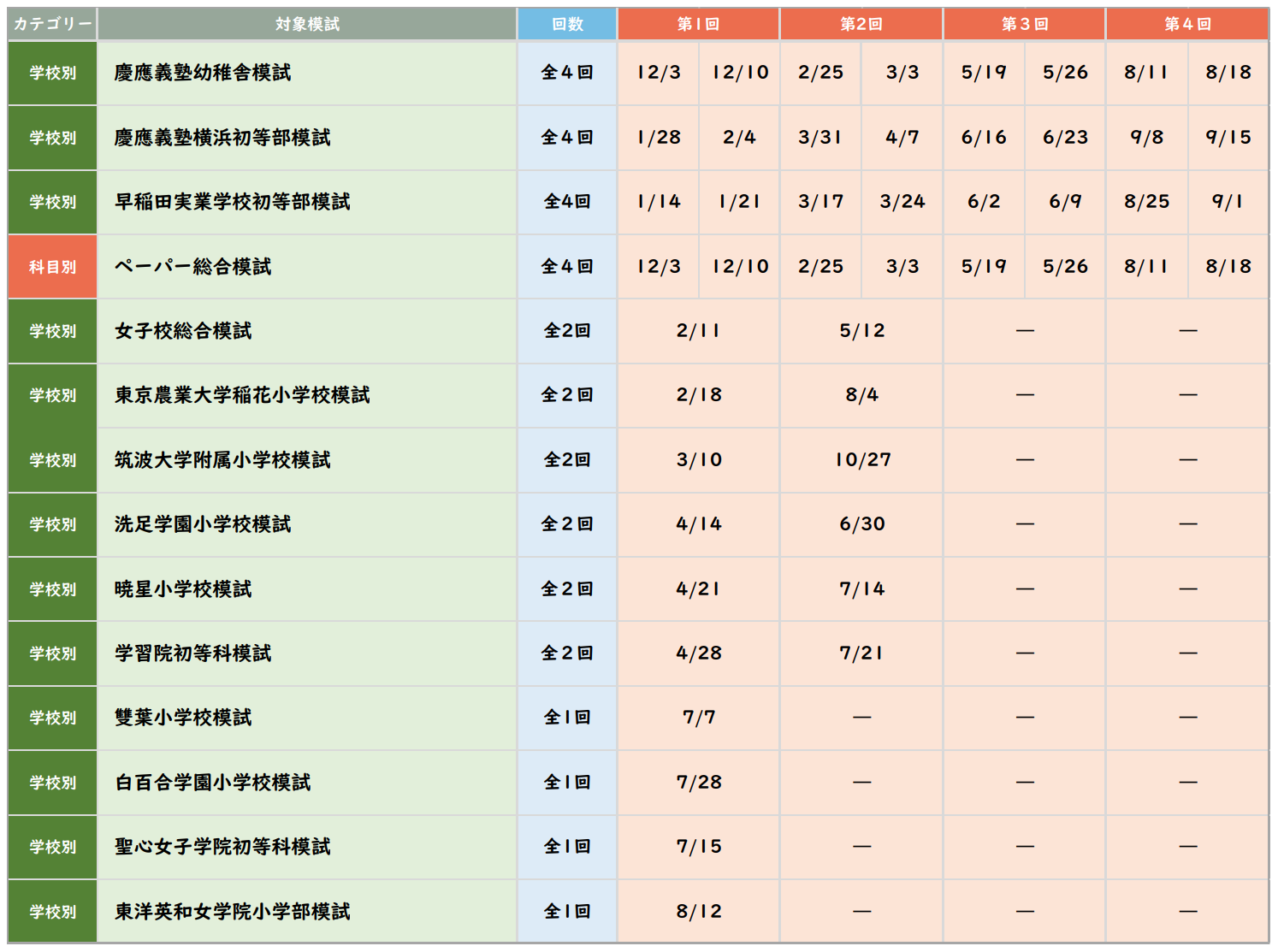The image size is (1278, 952).
Task: Select date 1/28 in 慶應義塾横浜初等部模試 row
Action: coord(659,137)
